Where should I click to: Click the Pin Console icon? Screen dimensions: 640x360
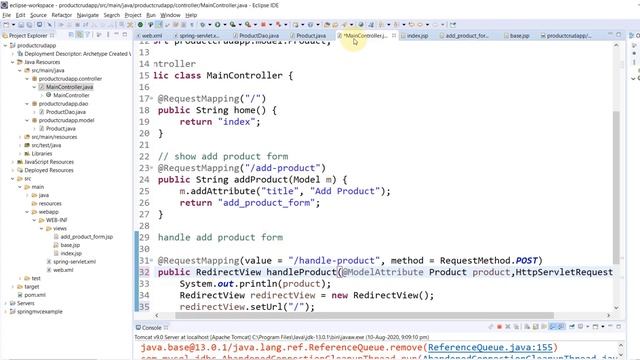pos(571,327)
